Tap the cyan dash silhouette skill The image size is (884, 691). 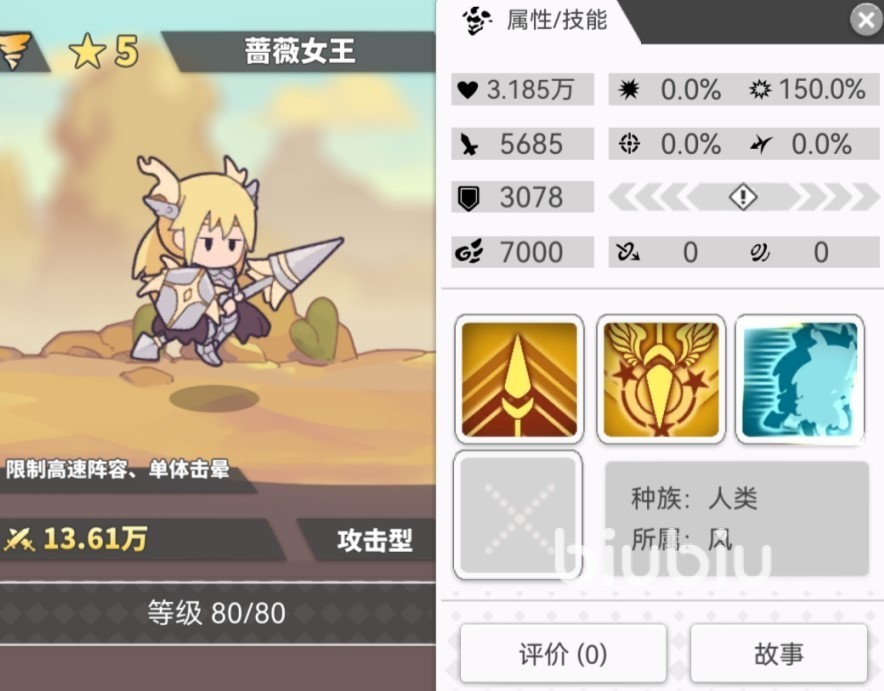pyautogui.click(x=800, y=379)
